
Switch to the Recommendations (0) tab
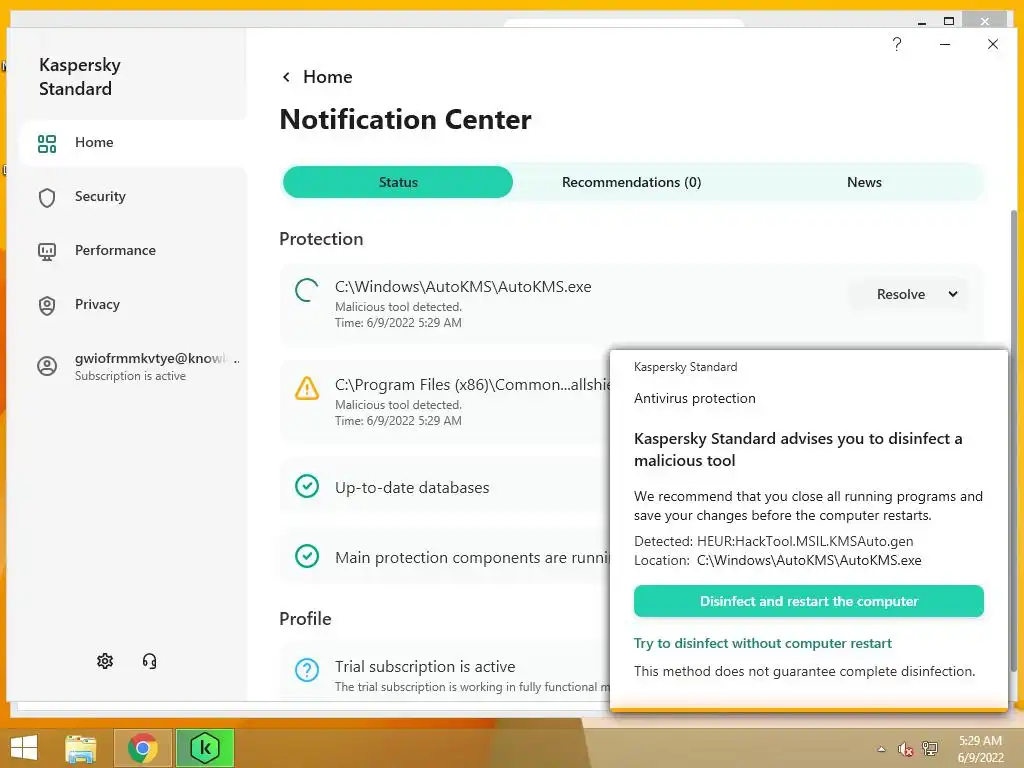pyautogui.click(x=632, y=182)
